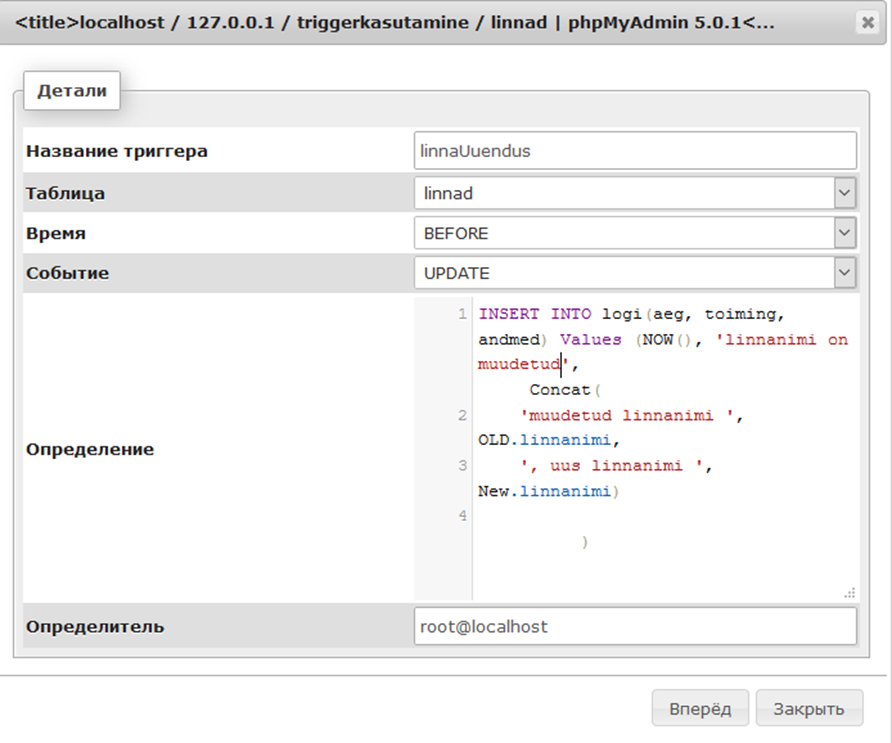Screen dimensions: 892x743
Task: Click 'New.linnanimi' in the SQL code
Action: click(544, 492)
